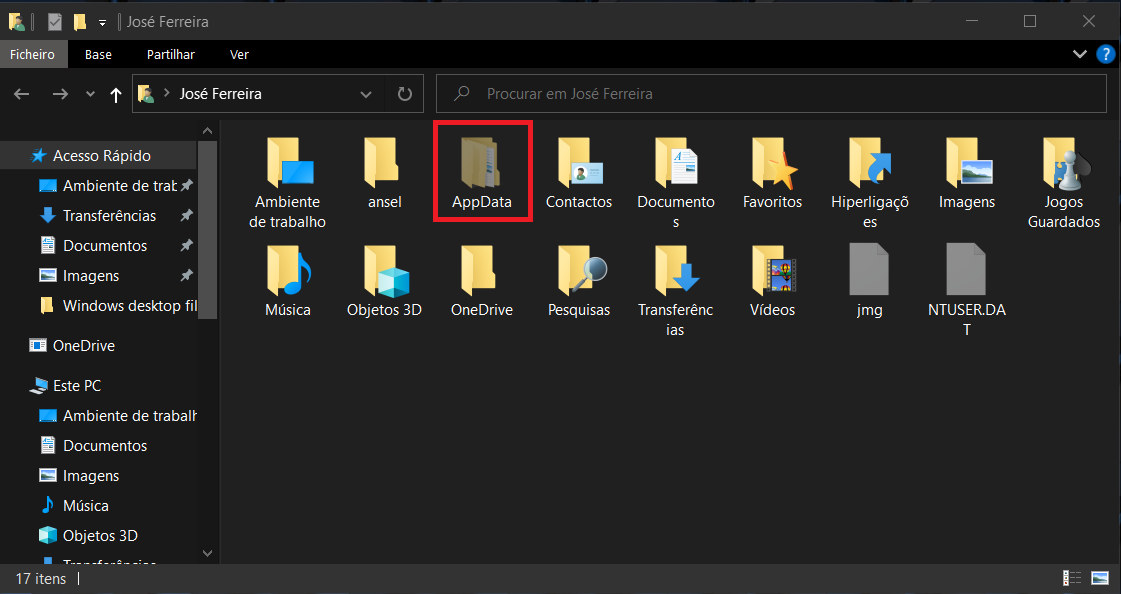Click the search box Procurar em José Ferreira
Viewport: 1121px width, 594px height.
pyautogui.click(x=780, y=94)
